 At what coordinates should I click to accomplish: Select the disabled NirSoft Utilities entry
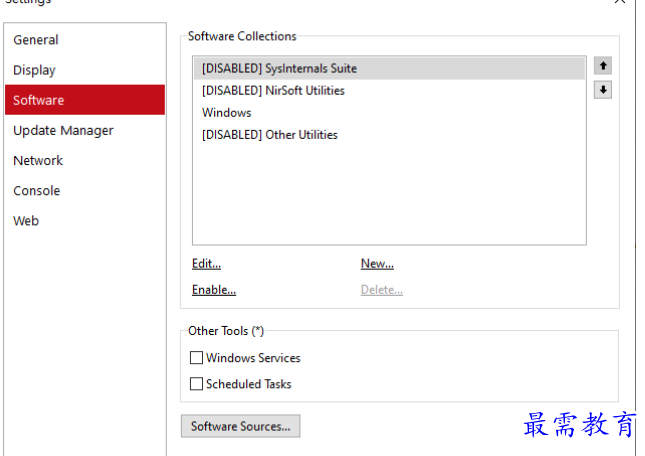(x=273, y=91)
